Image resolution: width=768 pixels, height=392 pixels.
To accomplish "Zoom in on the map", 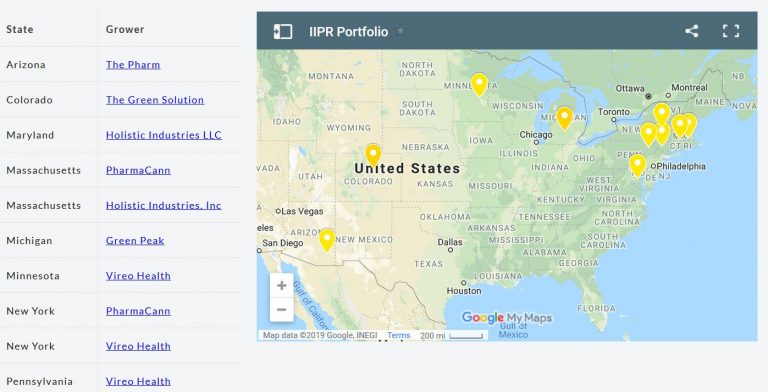I will (282, 285).
